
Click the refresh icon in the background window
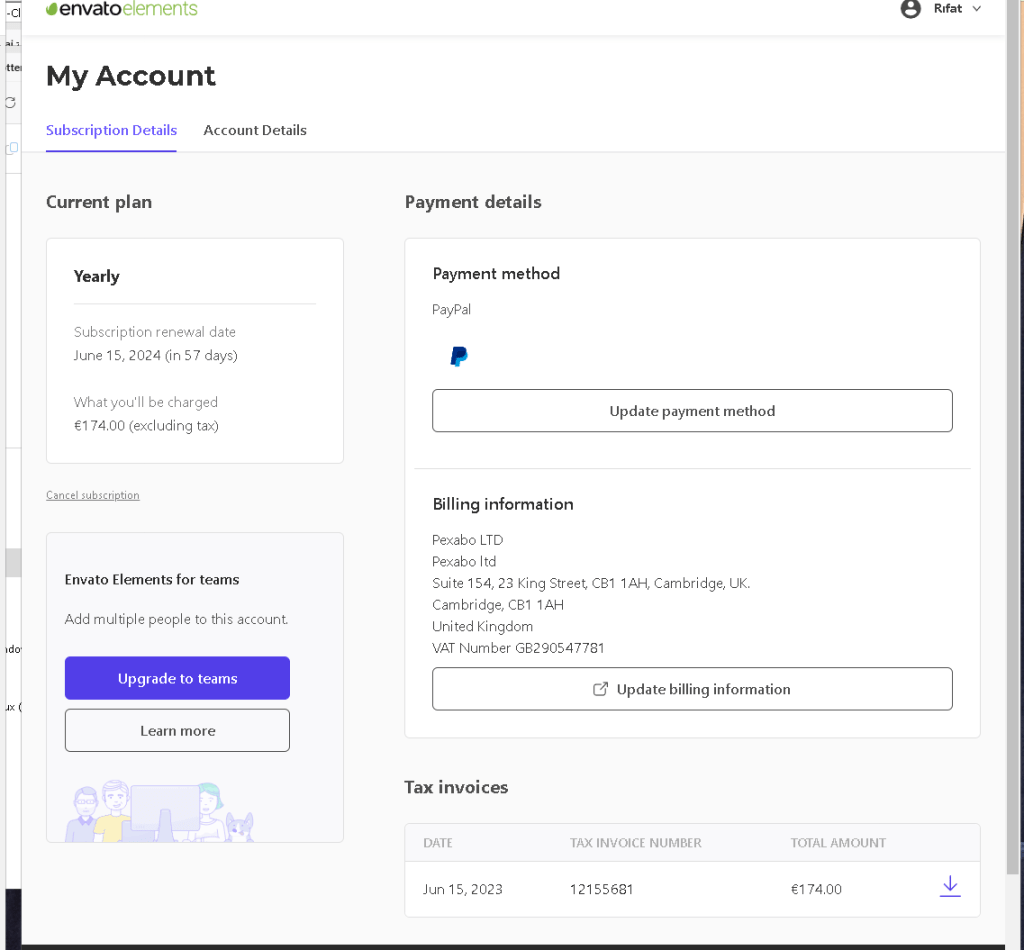(10, 103)
